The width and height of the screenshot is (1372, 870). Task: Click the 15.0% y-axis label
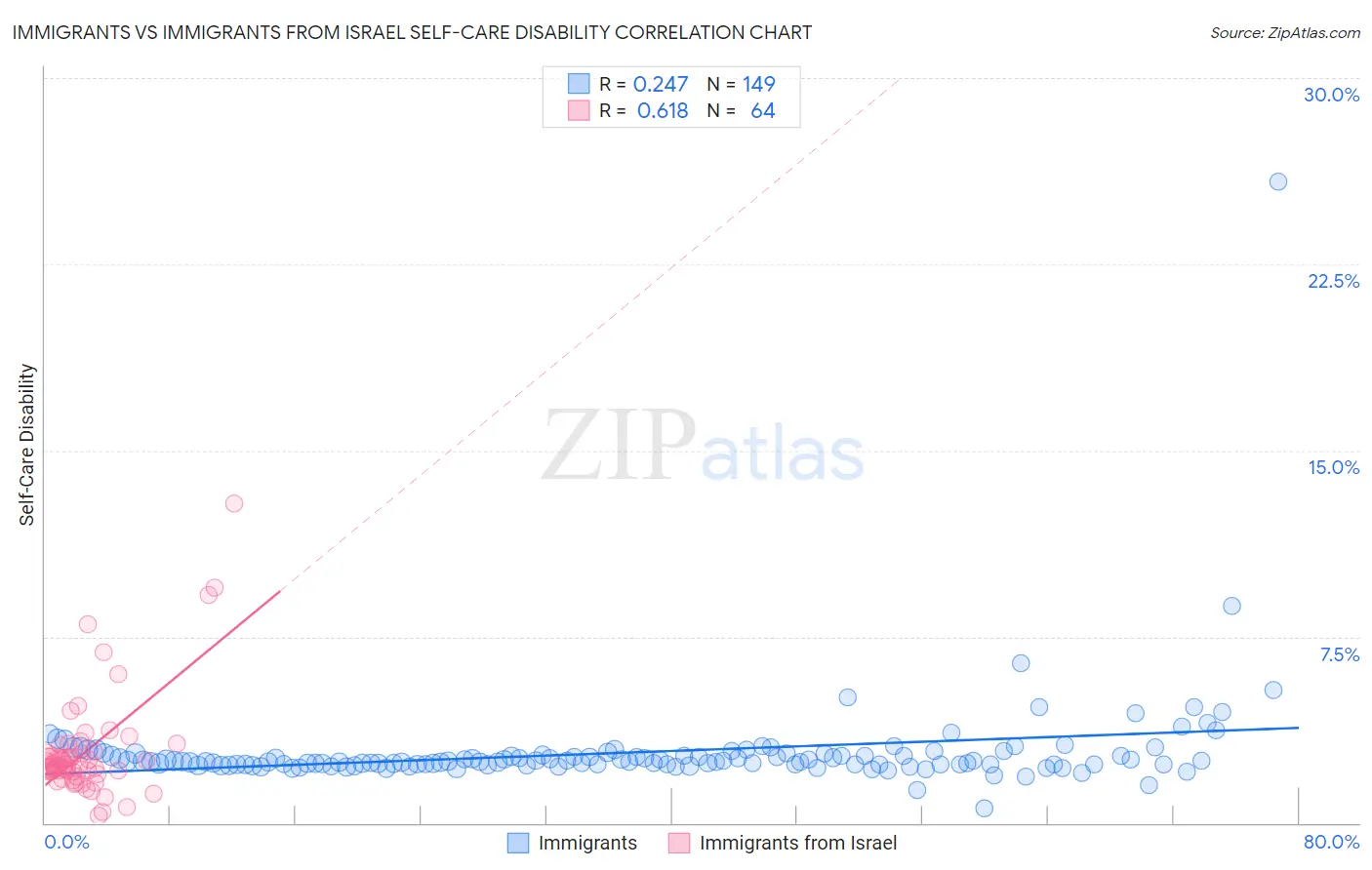pos(1333,467)
